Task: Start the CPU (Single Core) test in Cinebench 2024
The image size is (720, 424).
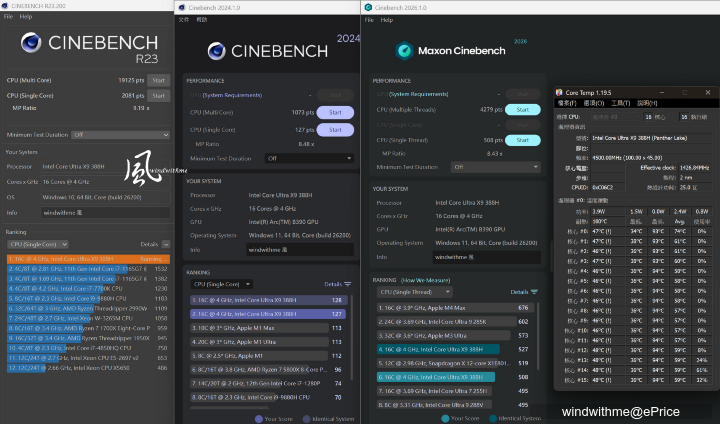Action: point(335,130)
